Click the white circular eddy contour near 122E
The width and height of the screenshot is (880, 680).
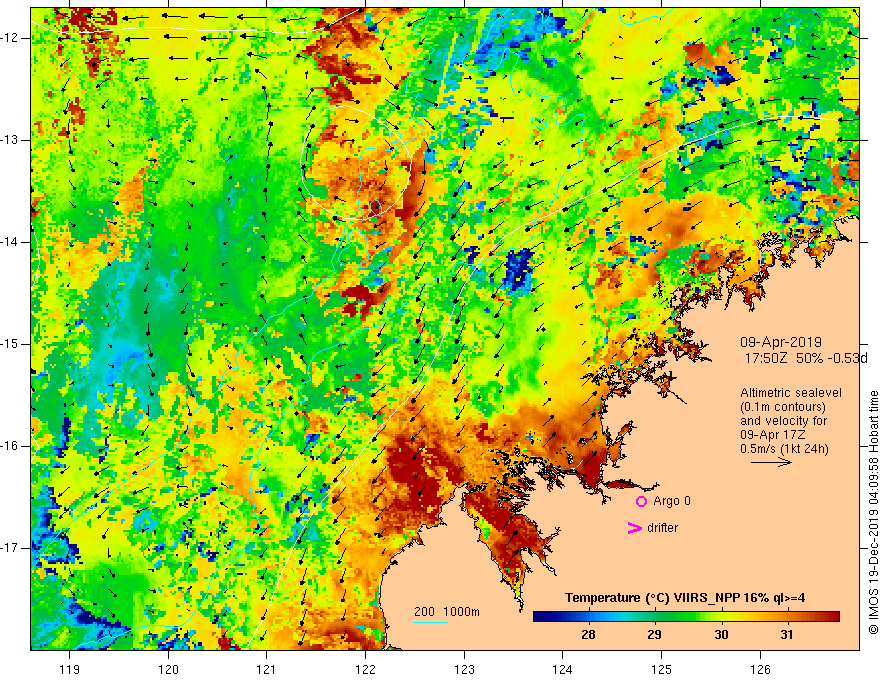tap(356, 162)
